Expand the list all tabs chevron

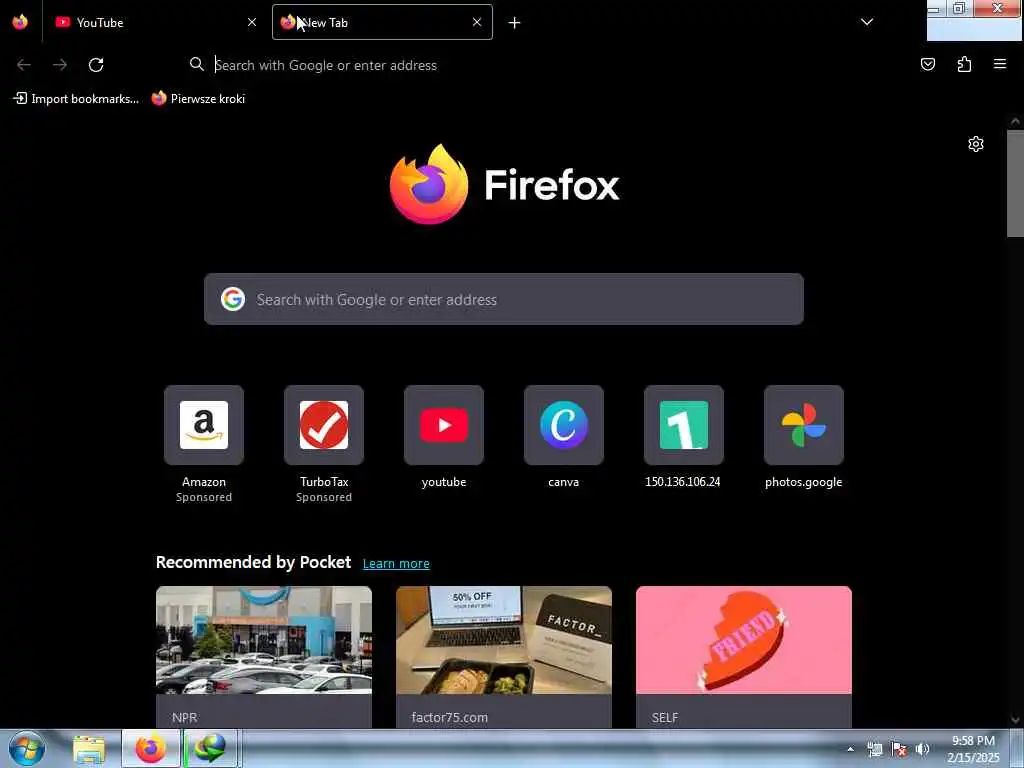(x=867, y=22)
